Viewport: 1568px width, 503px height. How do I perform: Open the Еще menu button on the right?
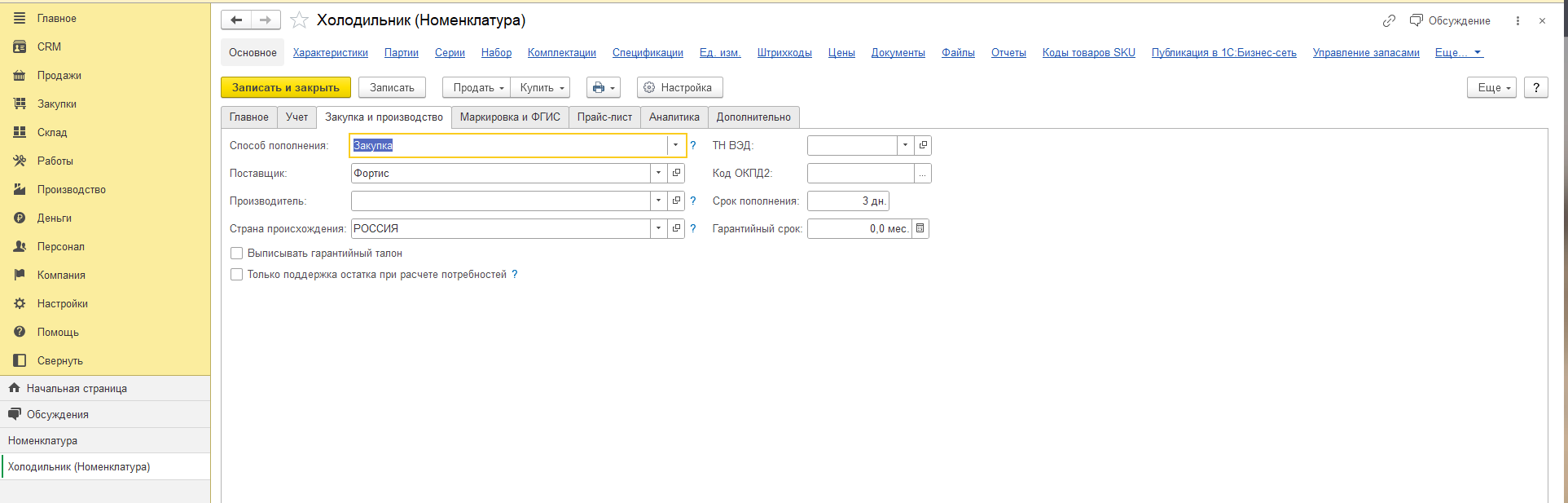(x=1491, y=87)
